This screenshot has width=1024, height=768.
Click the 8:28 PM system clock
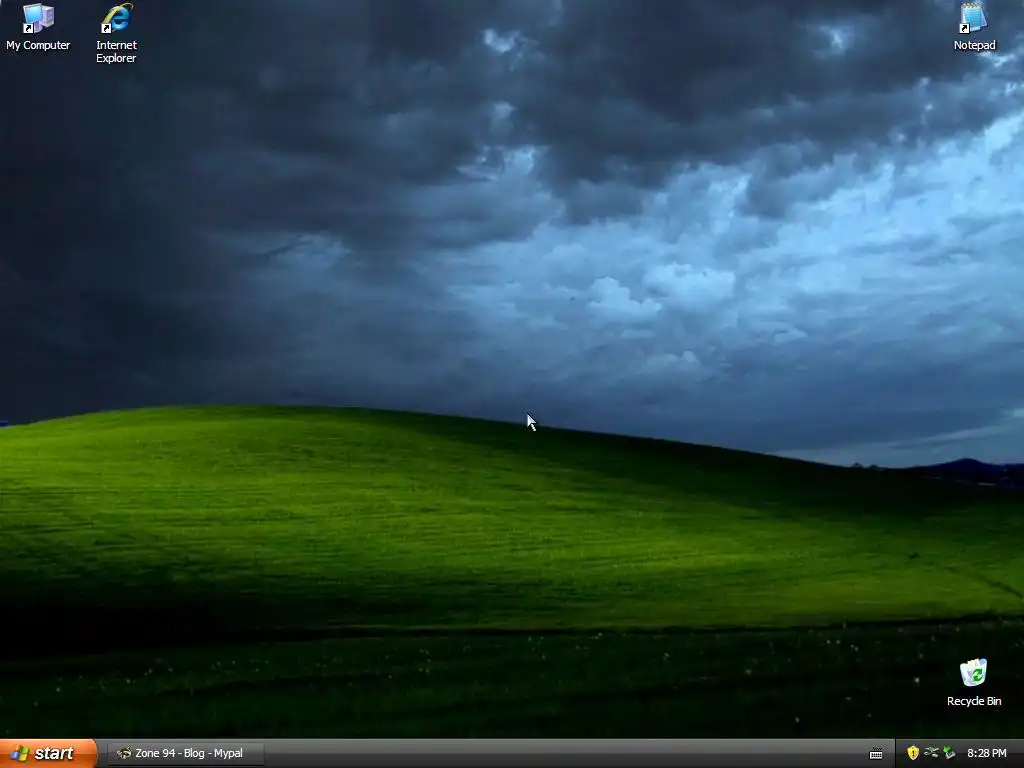point(987,753)
